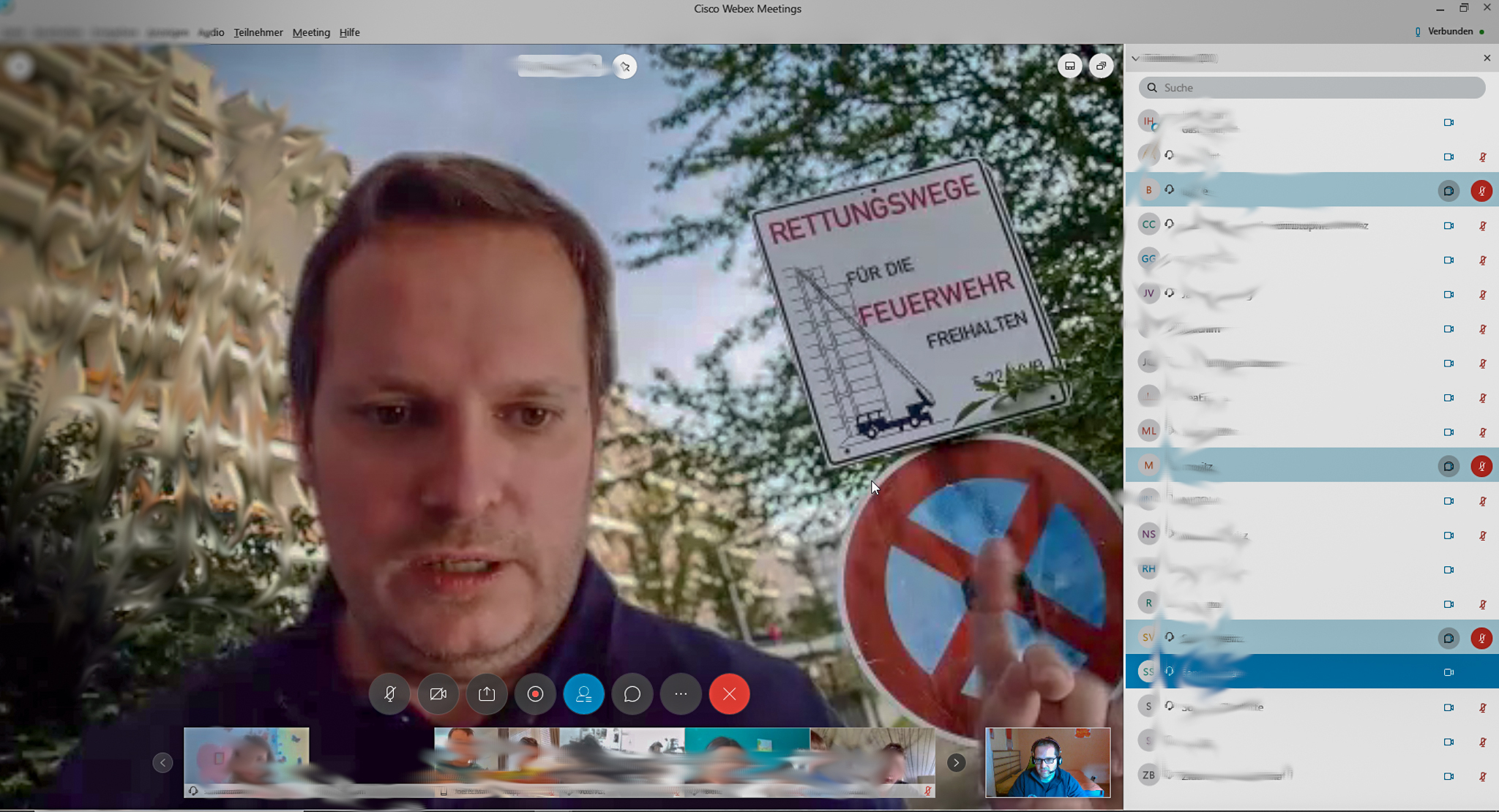
Task: Toggle the participants panel button
Action: point(583,693)
